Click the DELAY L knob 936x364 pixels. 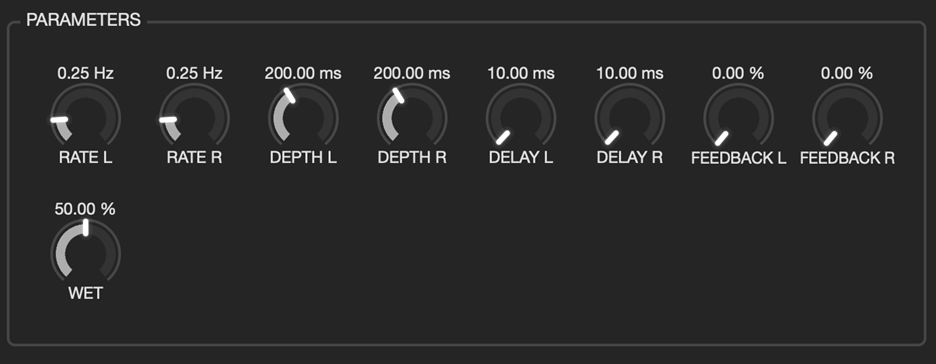pos(521,117)
